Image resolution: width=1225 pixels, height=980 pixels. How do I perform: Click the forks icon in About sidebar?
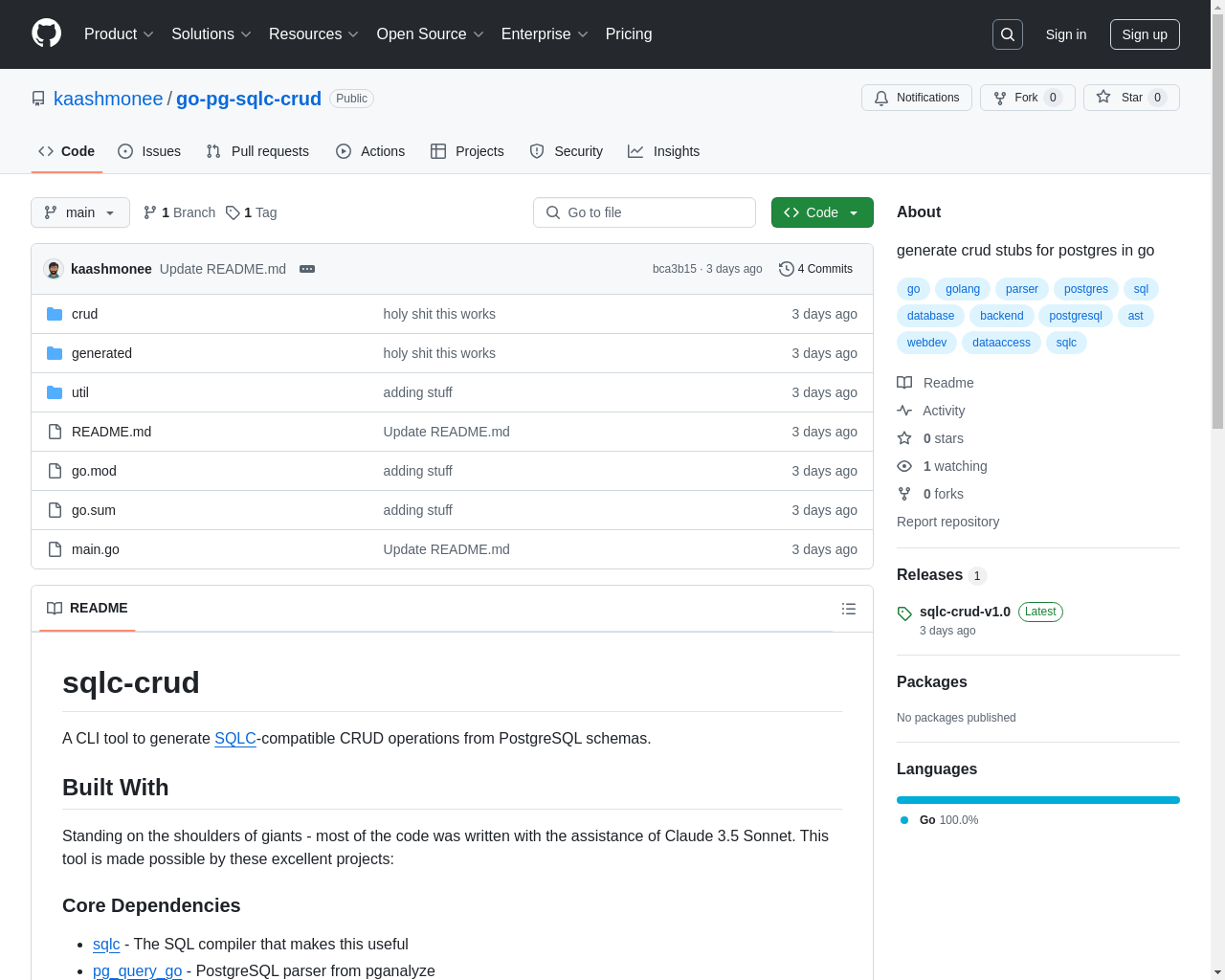point(904,494)
